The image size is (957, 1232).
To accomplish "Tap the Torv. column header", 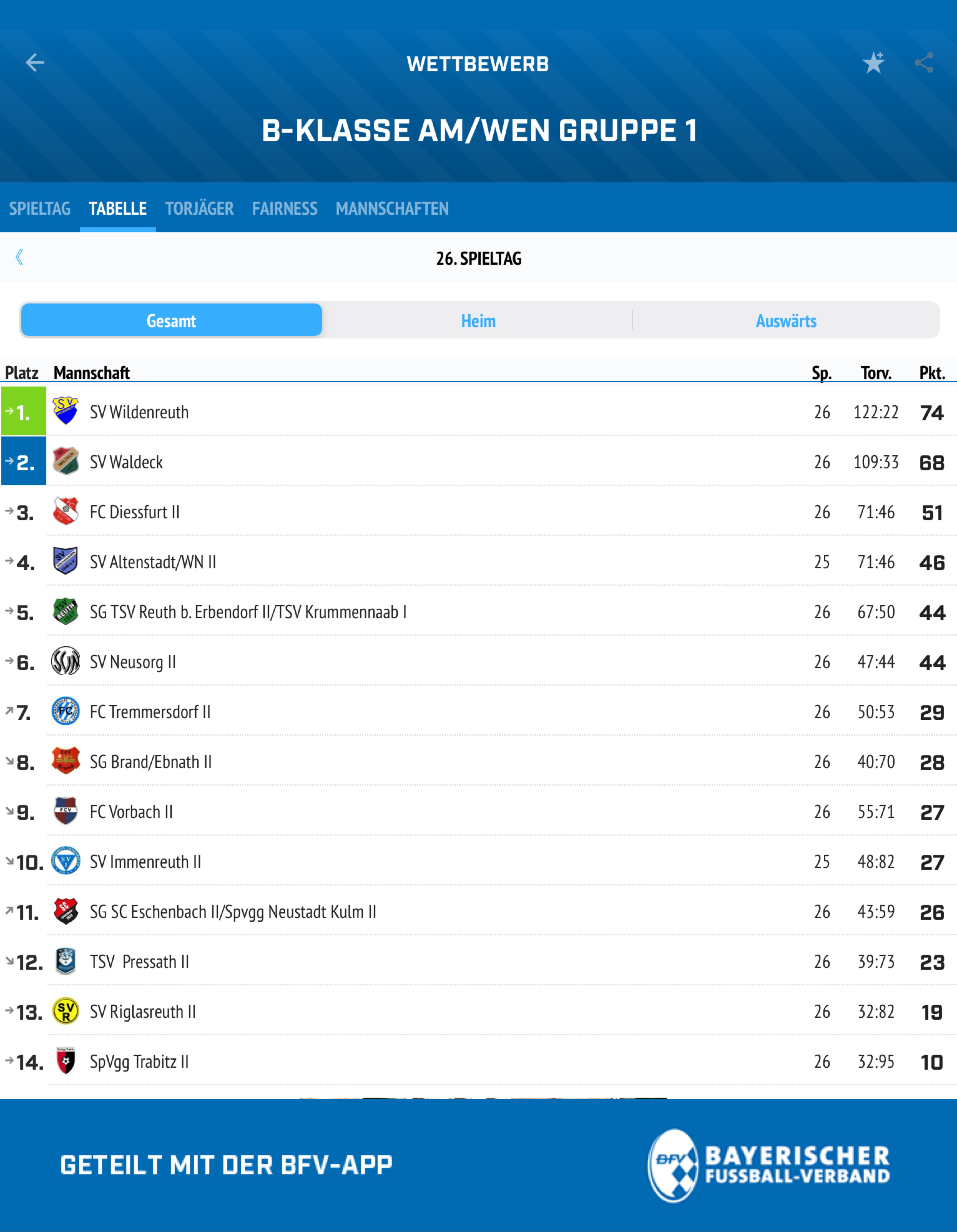I will 876,373.
